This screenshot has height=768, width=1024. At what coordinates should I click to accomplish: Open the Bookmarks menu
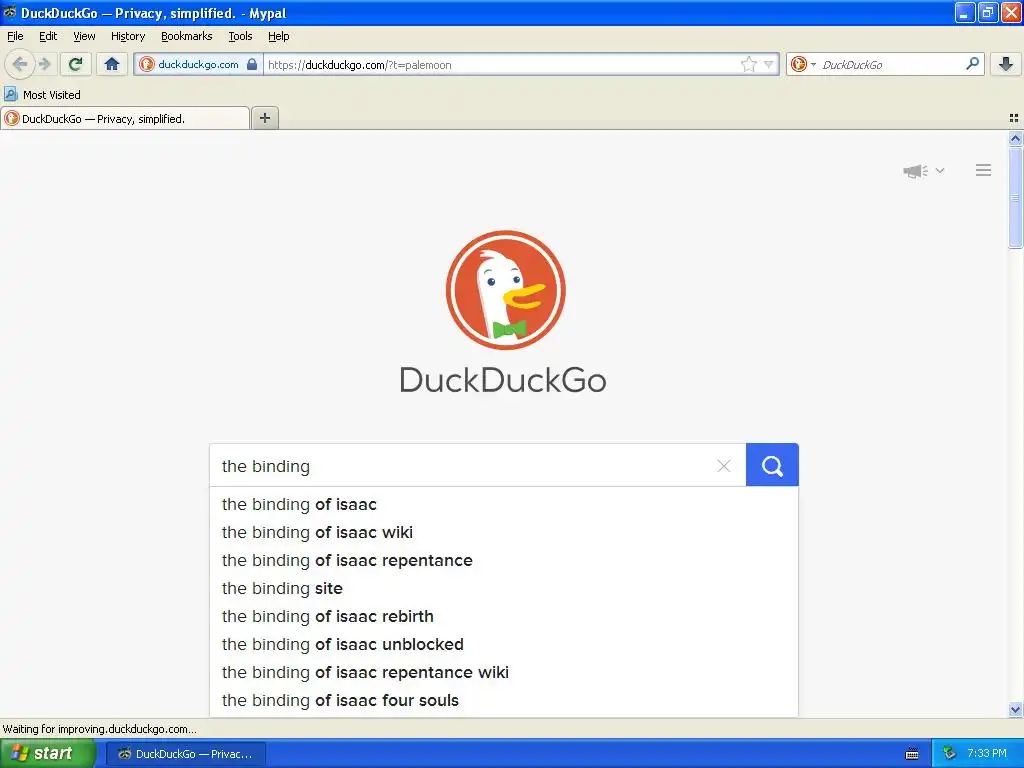(x=187, y=36)
